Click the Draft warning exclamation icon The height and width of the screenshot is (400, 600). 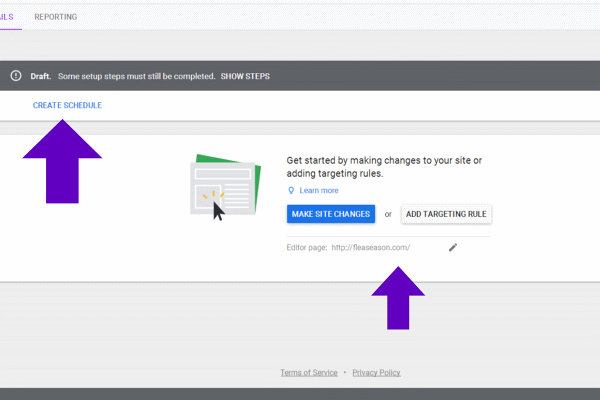tap(16, 76)
